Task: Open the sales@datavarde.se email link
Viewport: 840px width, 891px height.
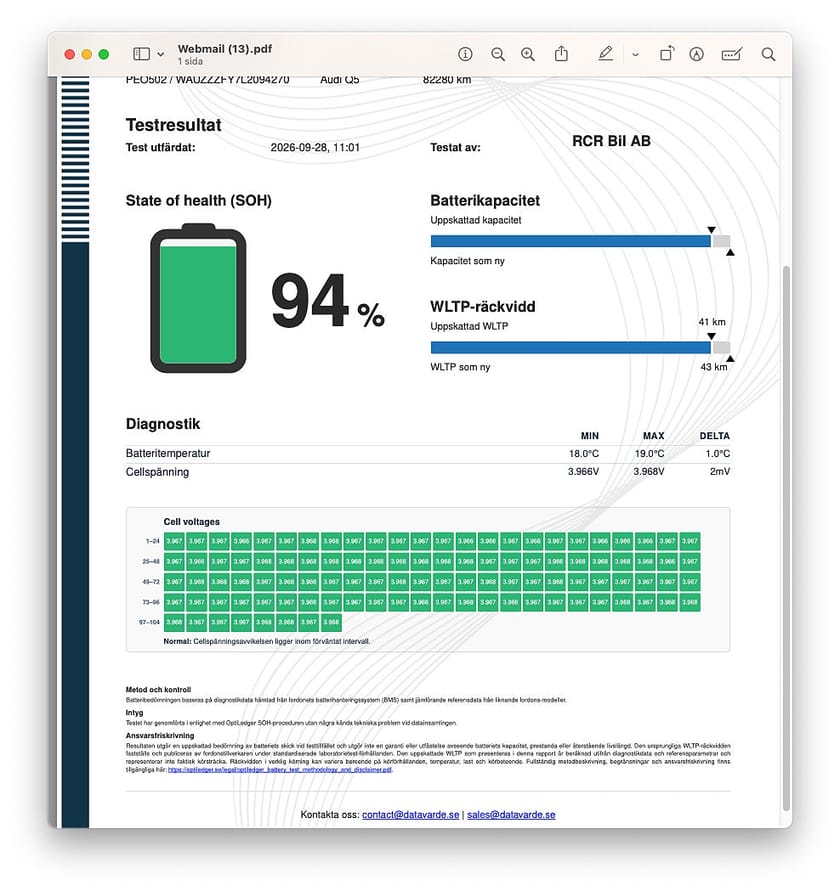Action: tap(511, 814)
